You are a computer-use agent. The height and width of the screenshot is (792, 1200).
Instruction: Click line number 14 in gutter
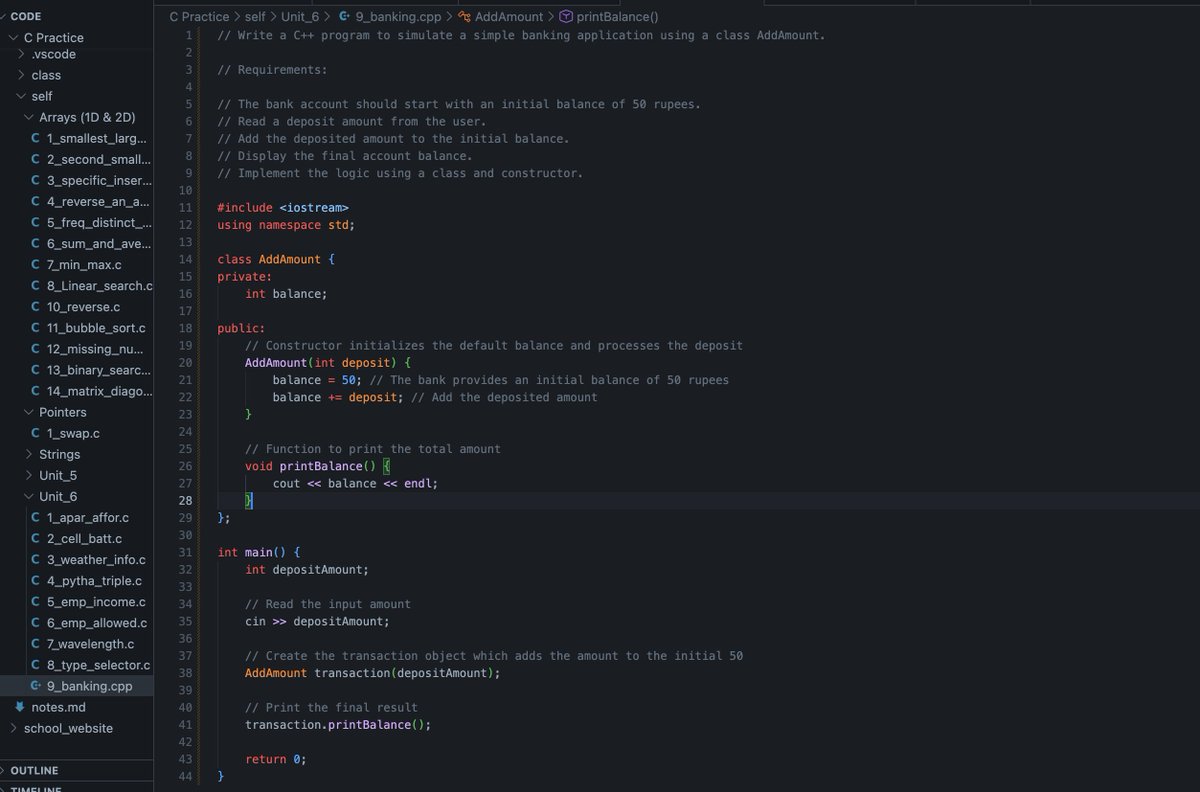click(184, 259)
